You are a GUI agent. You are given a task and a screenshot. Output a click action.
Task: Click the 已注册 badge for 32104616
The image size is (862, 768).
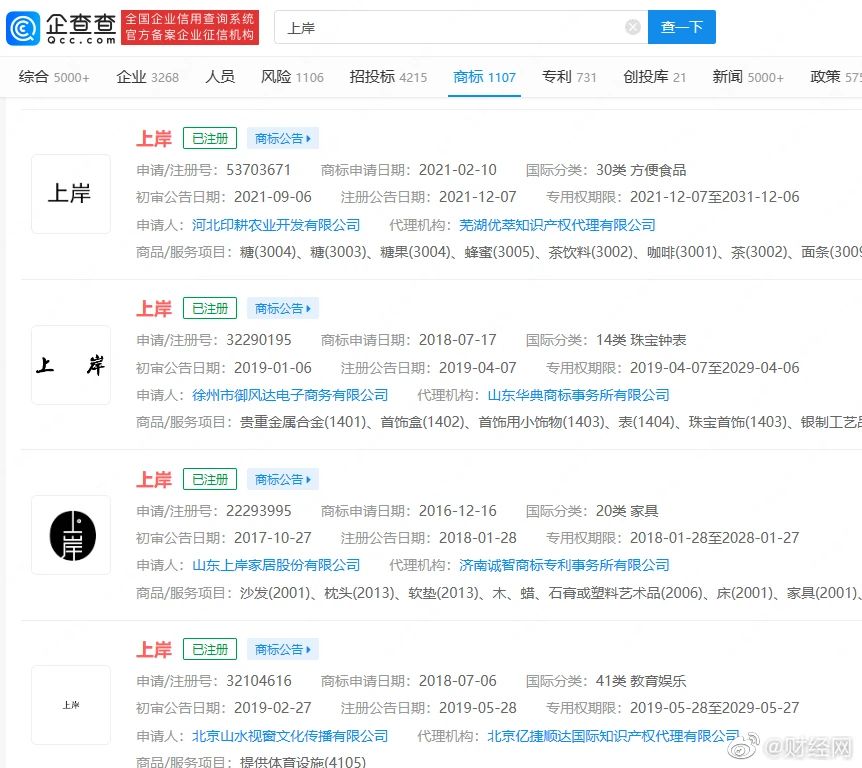tap(210, 649)
